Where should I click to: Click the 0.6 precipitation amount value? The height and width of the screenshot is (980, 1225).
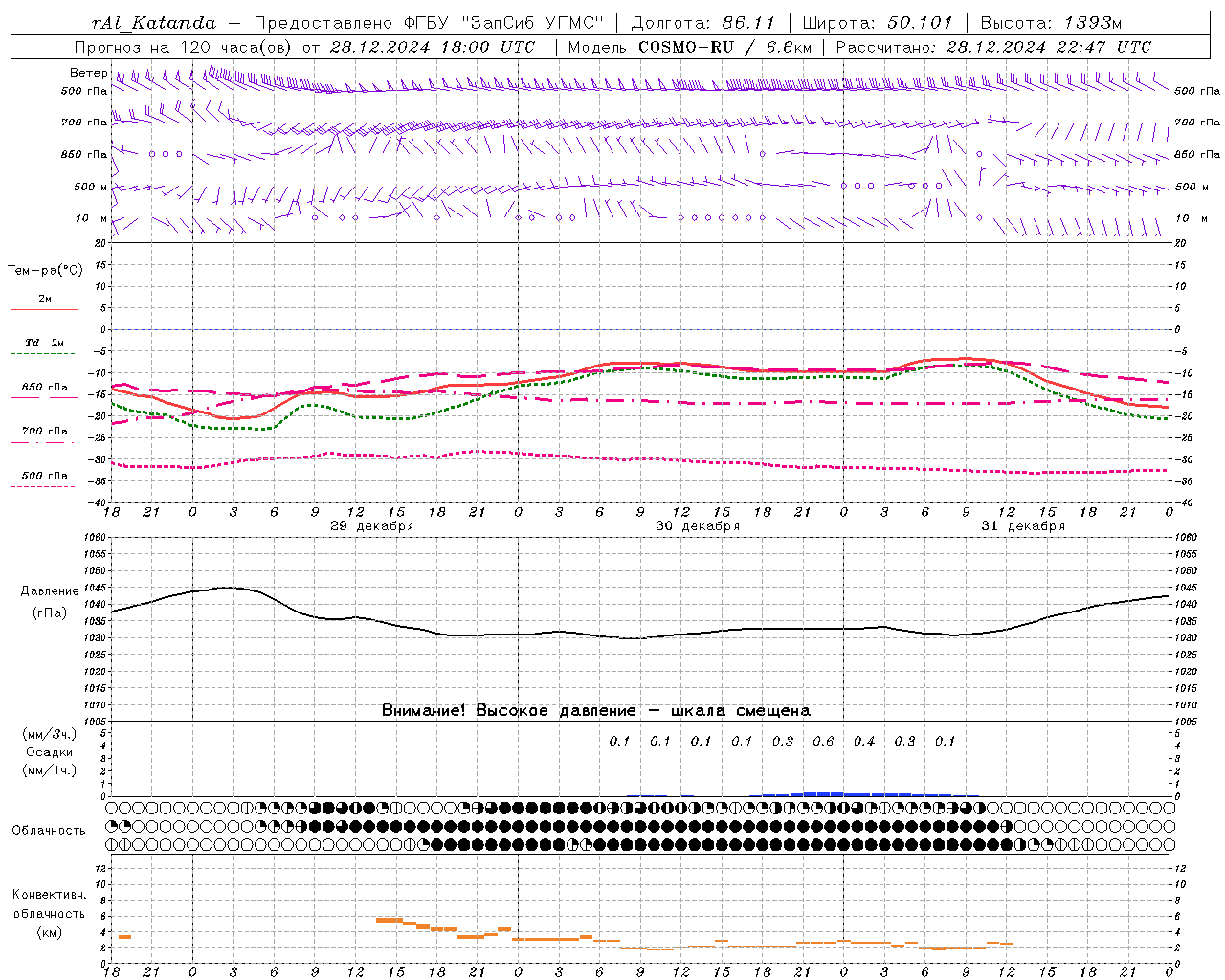pos(823,741)
